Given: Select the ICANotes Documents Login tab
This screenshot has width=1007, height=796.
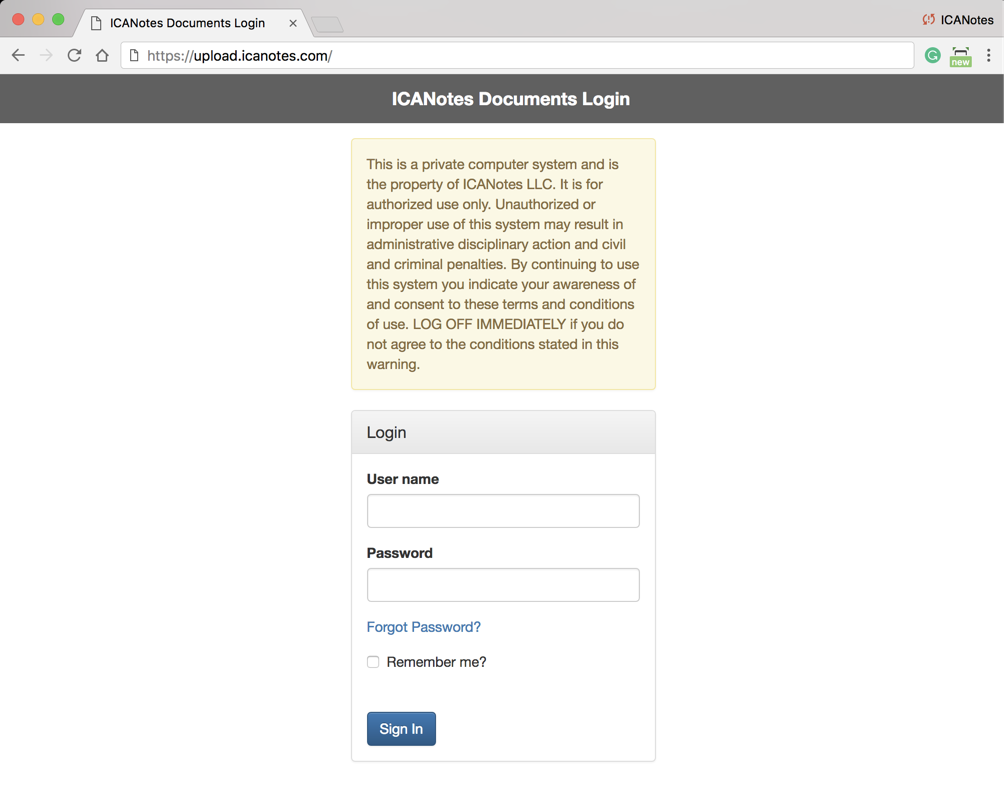Looking at the screenshot, I should click(x=187, y=23).
